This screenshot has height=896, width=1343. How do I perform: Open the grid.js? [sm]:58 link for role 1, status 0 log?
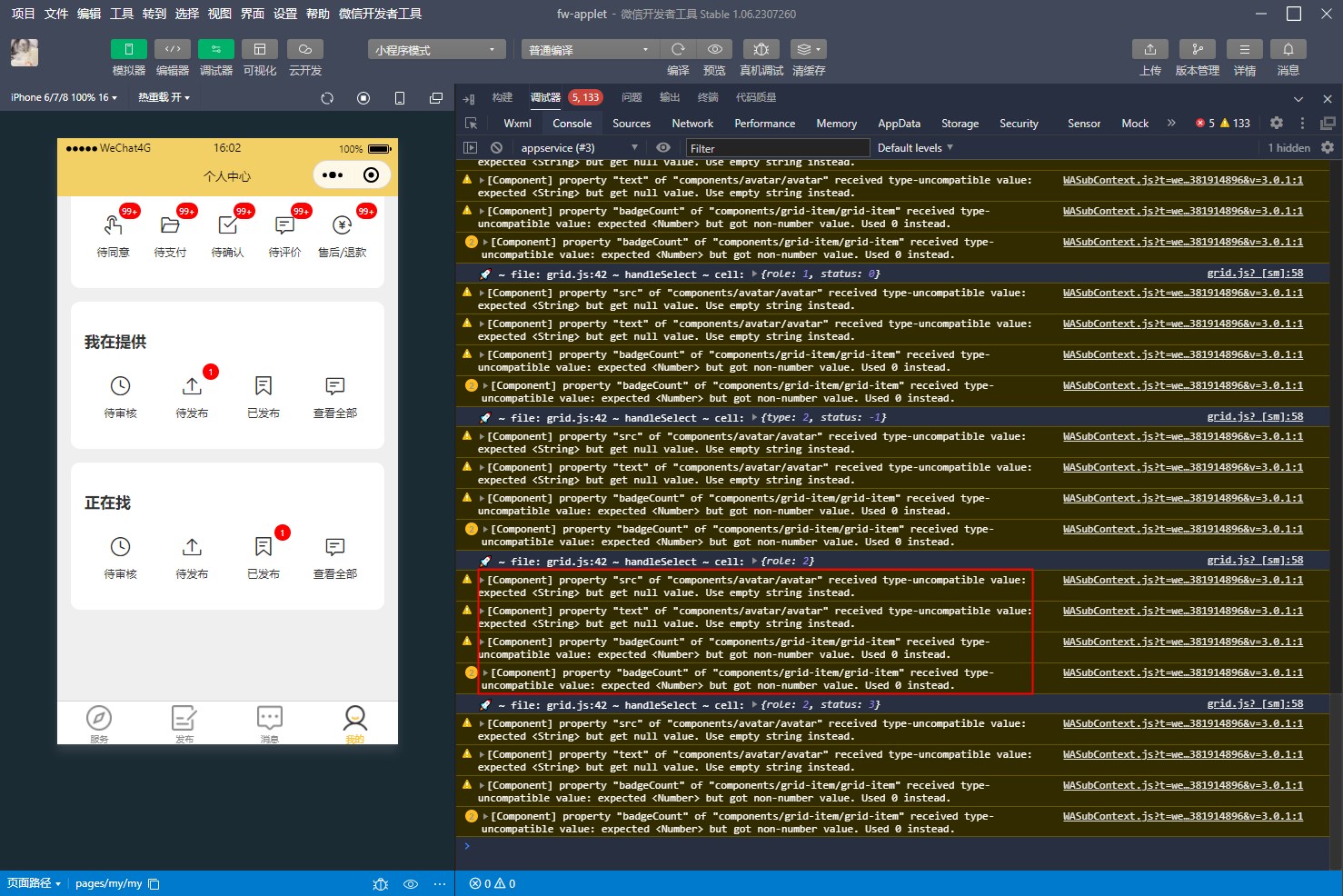click(1255, 273)
